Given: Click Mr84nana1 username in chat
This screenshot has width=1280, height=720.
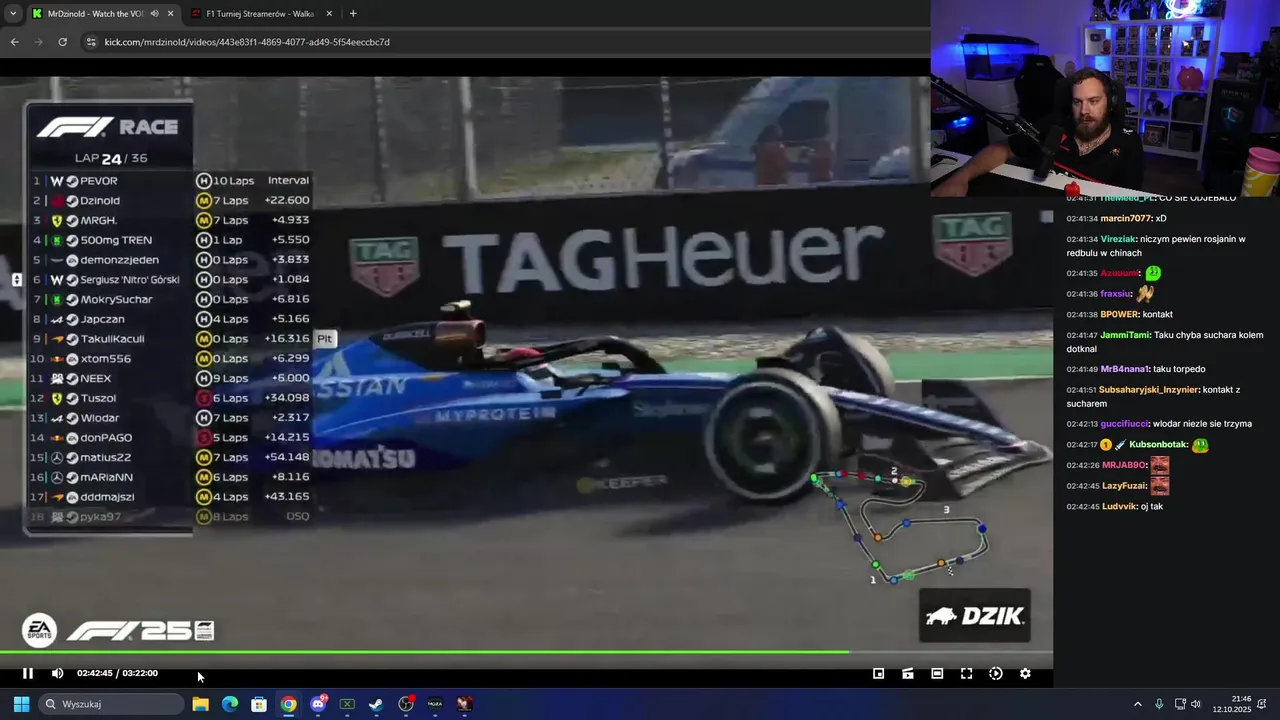Looking at the screenshot, I should 1124,370.
